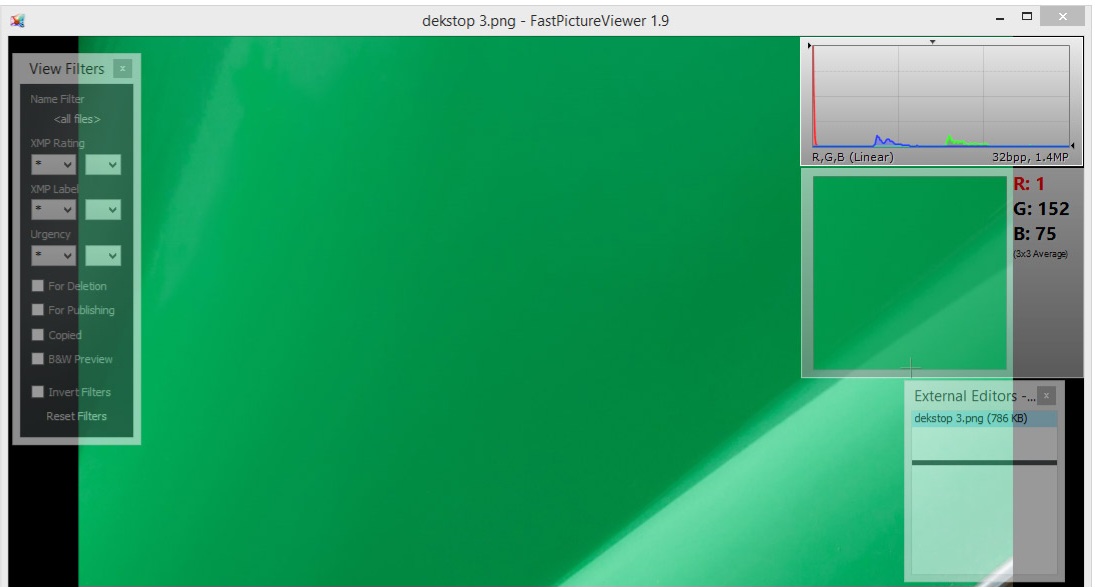Close the External Editors panel
Image resolution: width=1095 pixels, height=587 pixels.
click(x=1046, y=395)
